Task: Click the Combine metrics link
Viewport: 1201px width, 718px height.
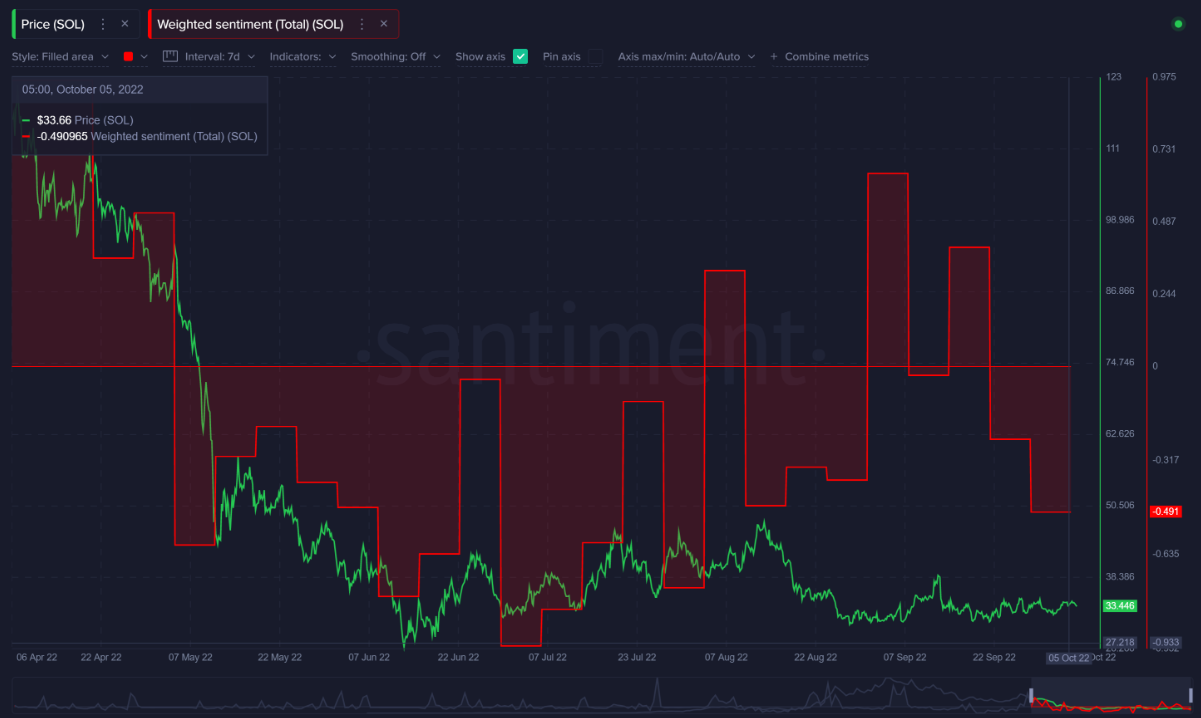Action: pyautogui.click(x=826, y=57)
